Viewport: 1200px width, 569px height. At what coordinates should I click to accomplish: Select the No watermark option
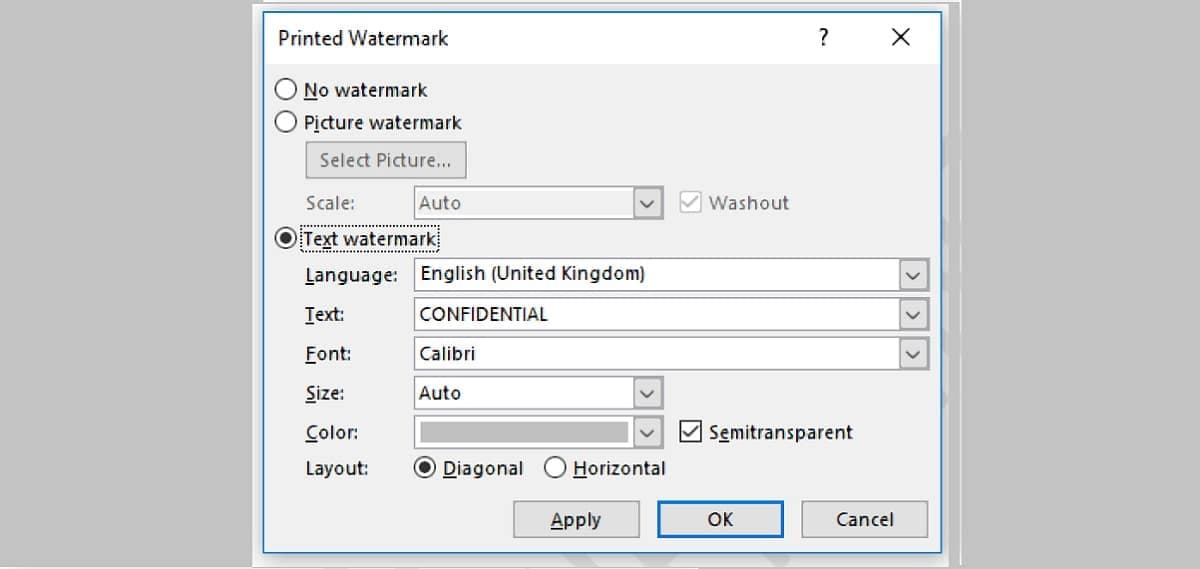pyautogui.click(x=286, y=90)
